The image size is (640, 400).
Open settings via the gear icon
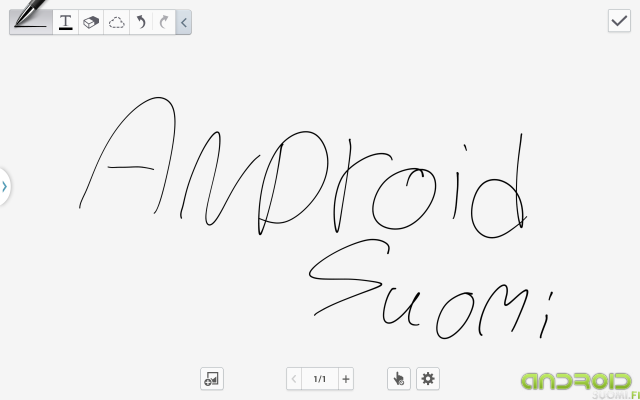[x=428, y=379]
